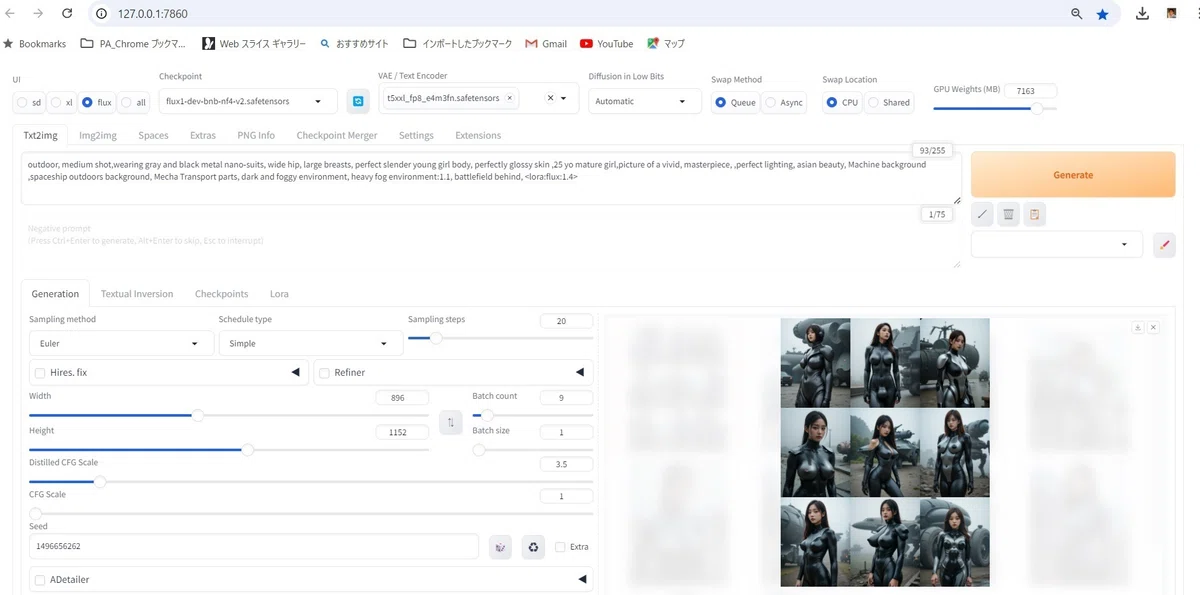
Task: Open the Extras tab
Action: 203,135
